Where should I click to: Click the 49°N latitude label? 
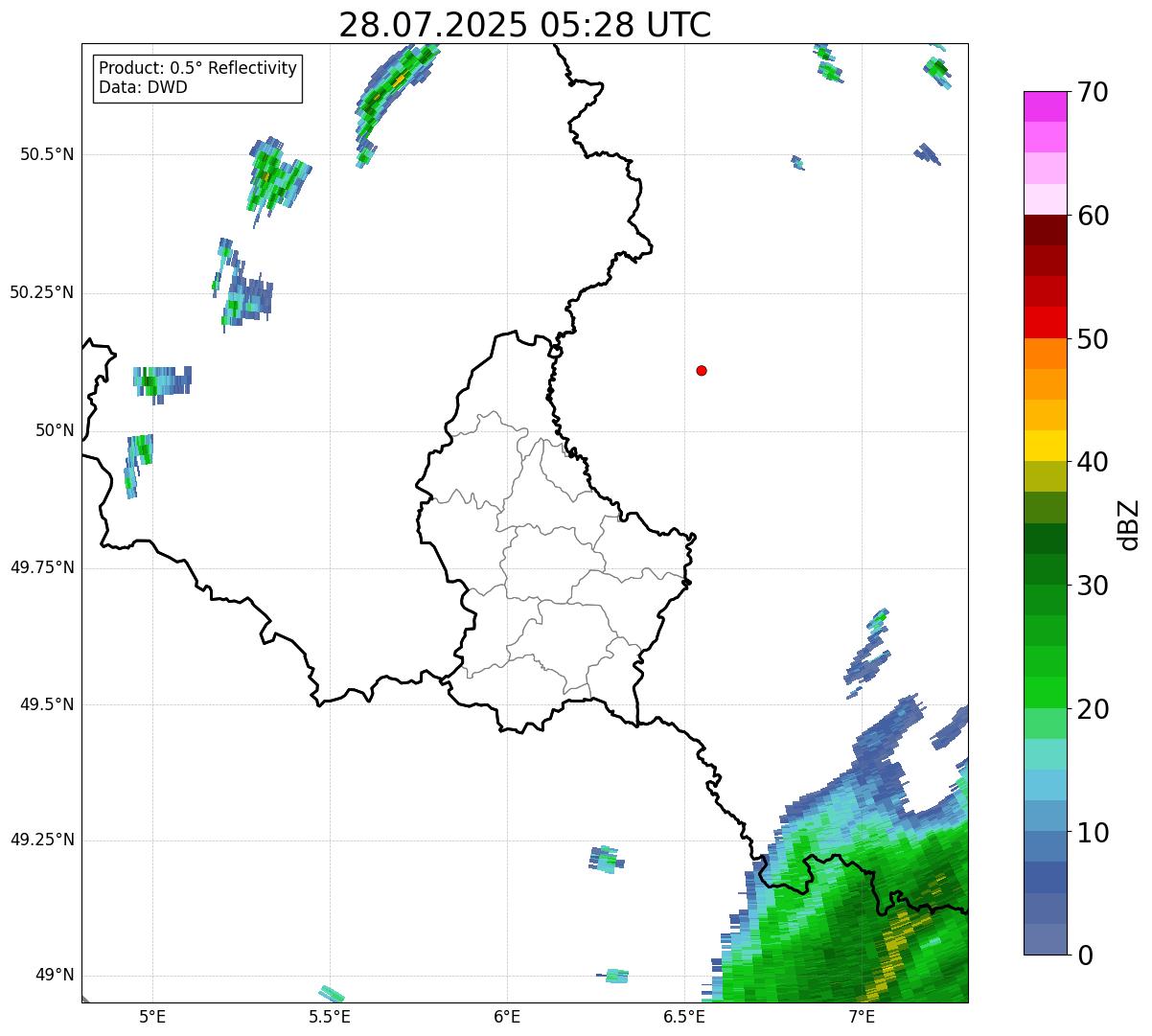[55, 976]
